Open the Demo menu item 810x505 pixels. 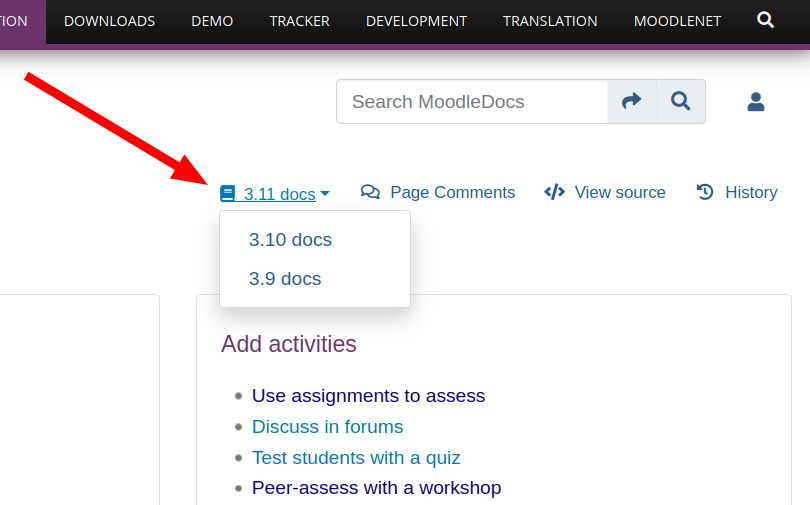212,21
